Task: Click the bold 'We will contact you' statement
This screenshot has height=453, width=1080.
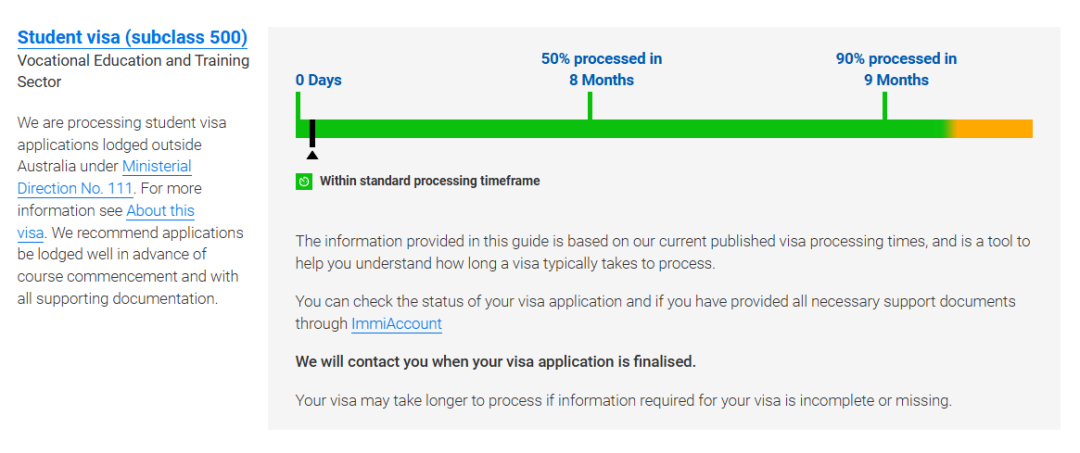Action: (496, 361)
